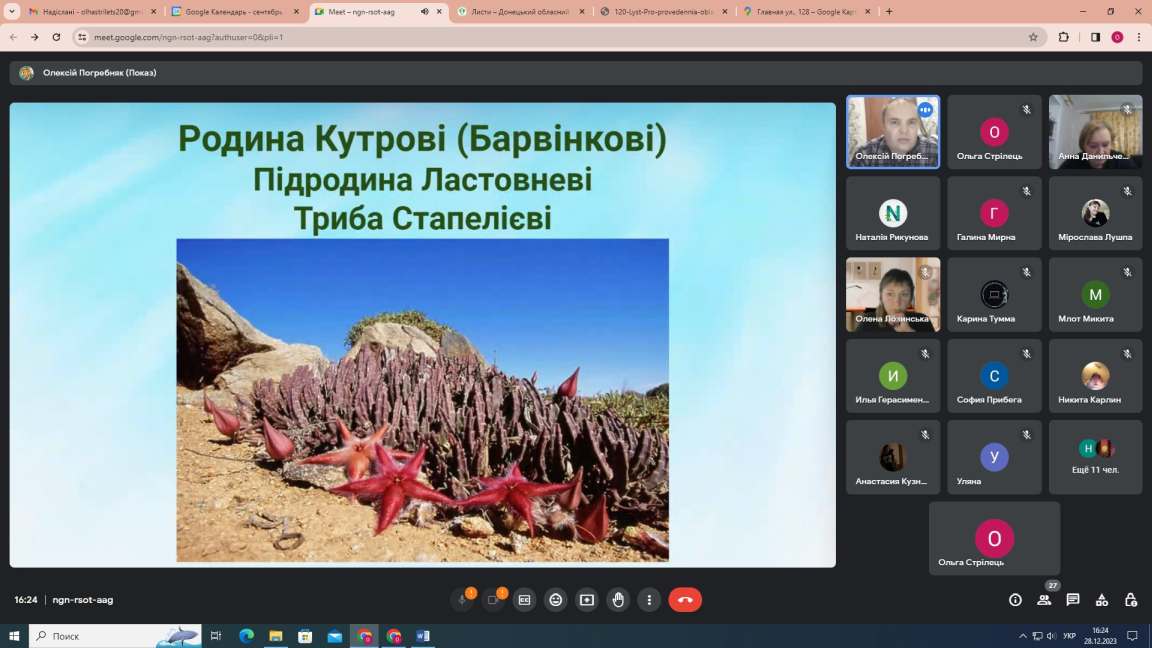Open meeting details info icon
The image size is (1152, 648).
(x=1015, y=600)
